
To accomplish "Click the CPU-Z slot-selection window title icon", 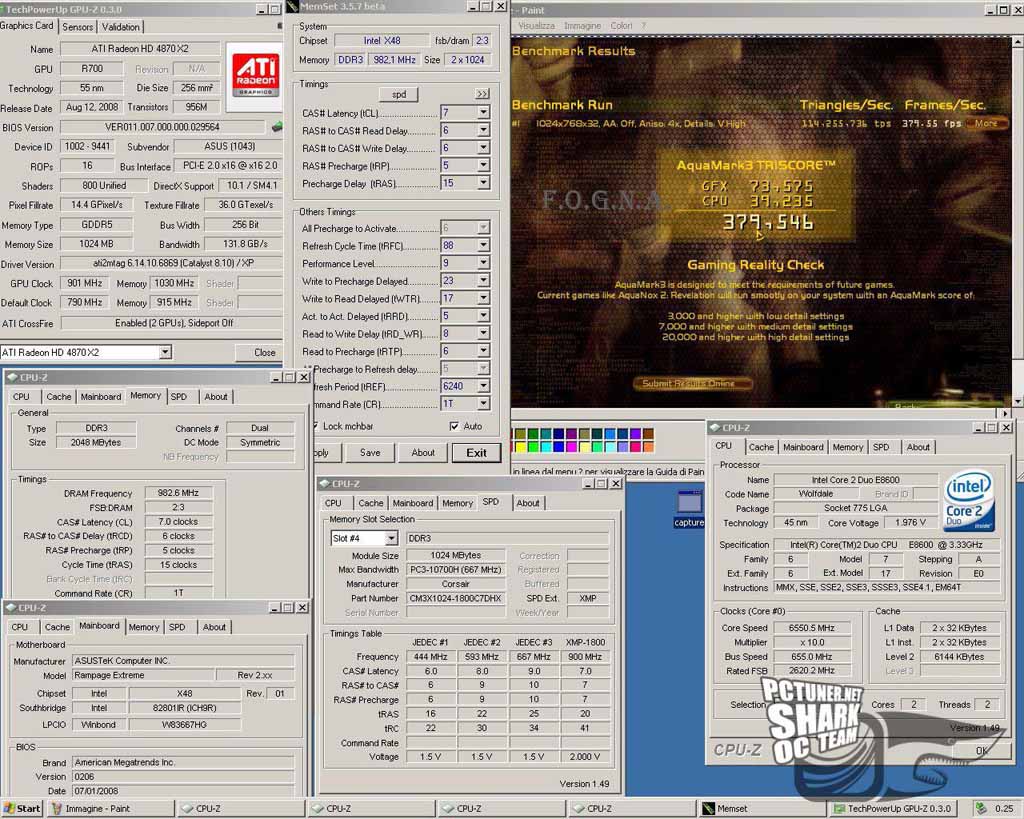I will pyautogui.click(x=325, y=484).
